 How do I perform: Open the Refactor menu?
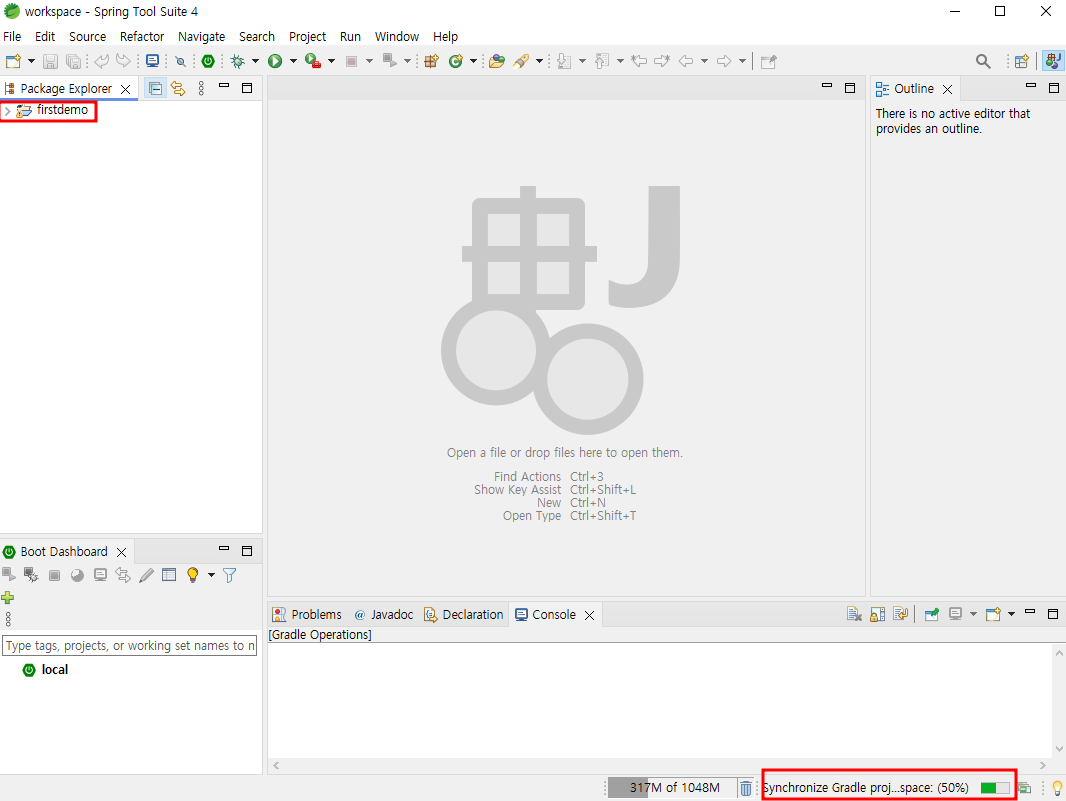tap(142, 37)
